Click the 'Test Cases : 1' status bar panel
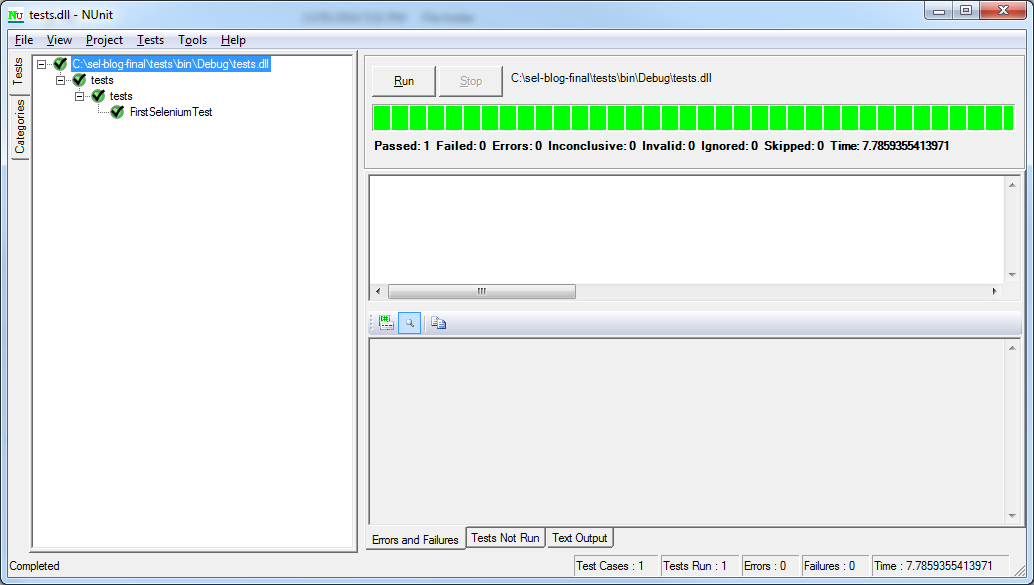 coord(616,566)
